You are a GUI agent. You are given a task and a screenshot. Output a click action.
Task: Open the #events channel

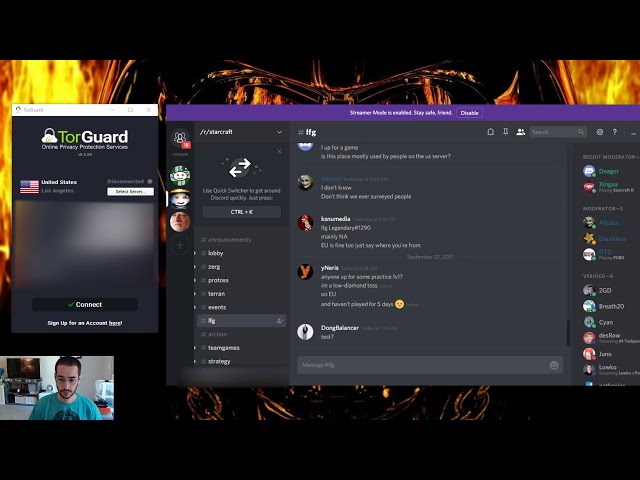[x=241, y=307]
